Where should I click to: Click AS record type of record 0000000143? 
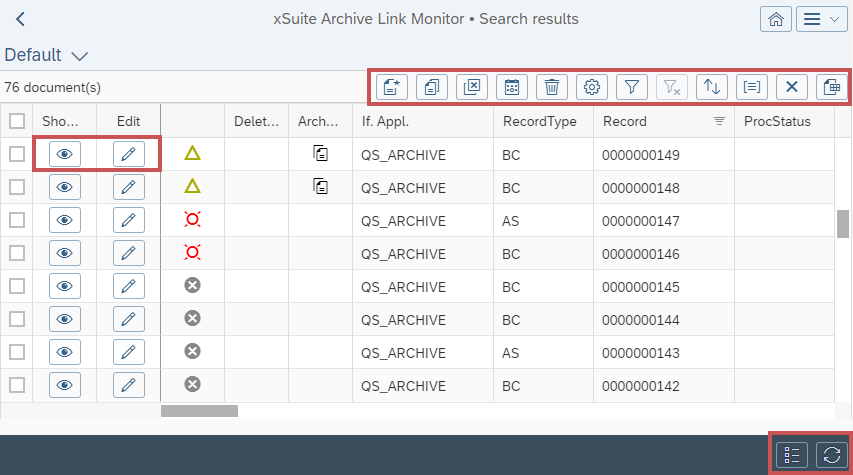[x=510, y=353]
